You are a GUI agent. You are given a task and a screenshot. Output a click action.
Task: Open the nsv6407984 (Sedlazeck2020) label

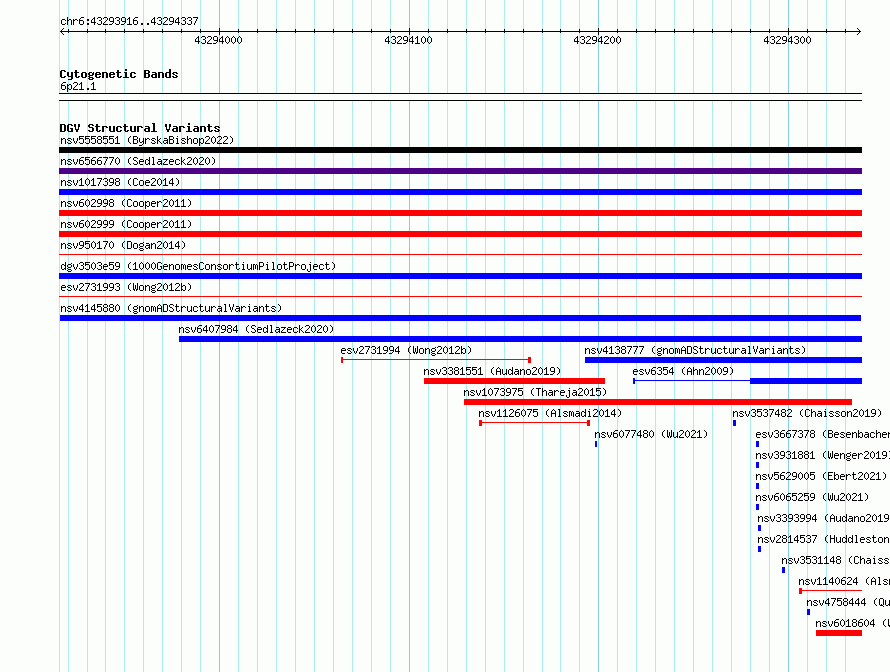[x=257, y=329]
